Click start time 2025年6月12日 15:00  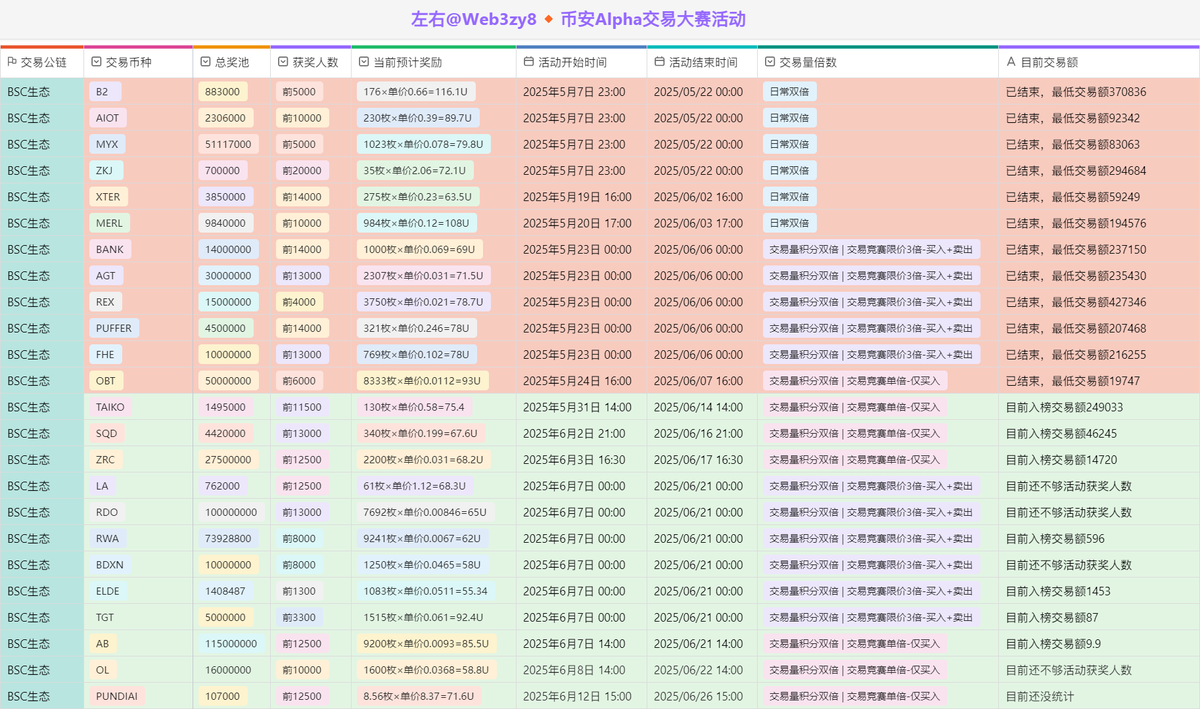(577, 696)
